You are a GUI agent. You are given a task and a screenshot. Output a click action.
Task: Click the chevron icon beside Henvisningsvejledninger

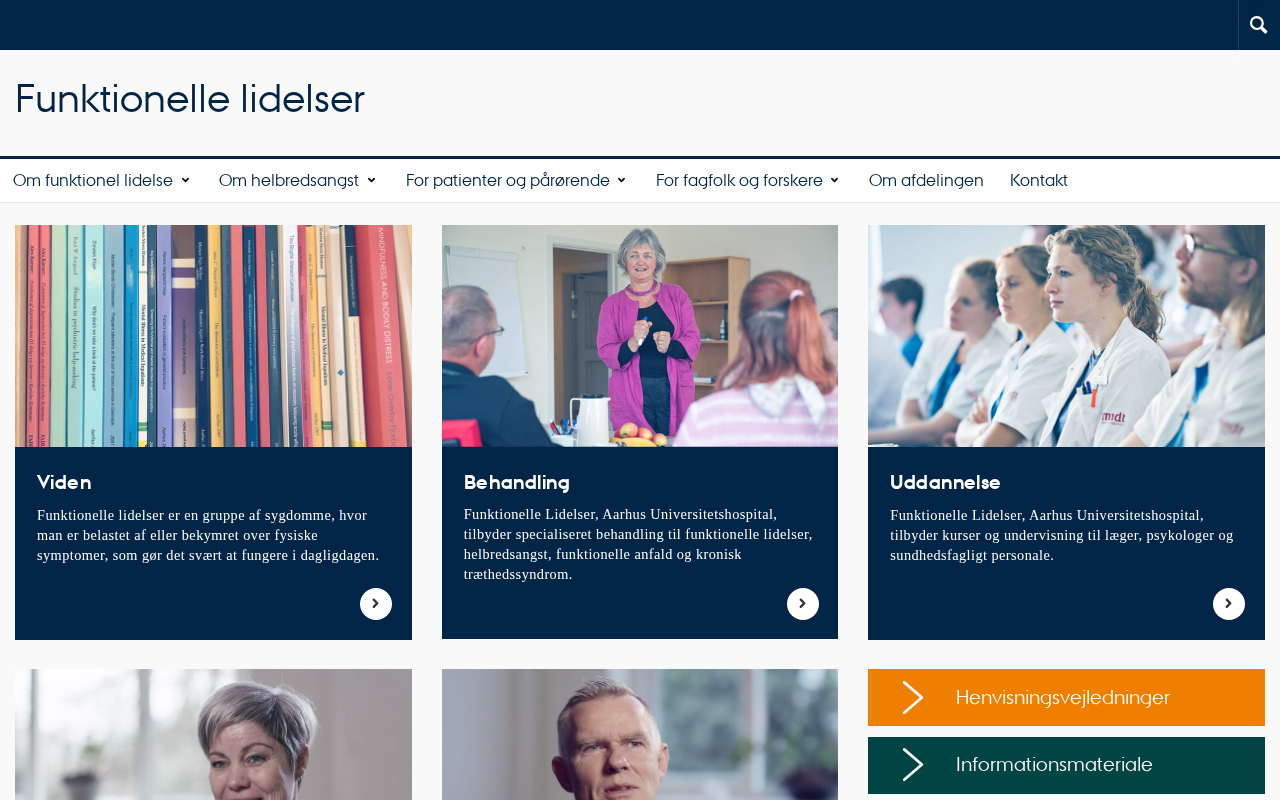click(912, 697)
